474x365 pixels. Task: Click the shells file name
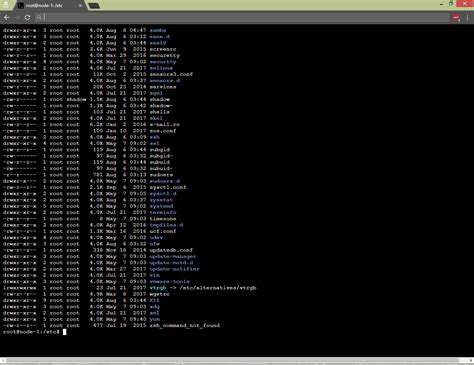(159, 112)
